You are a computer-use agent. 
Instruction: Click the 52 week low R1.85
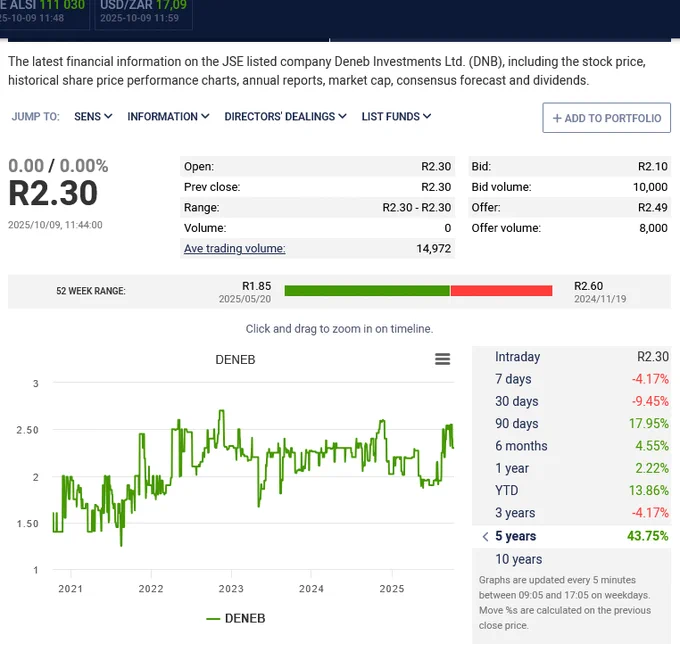[x=256, y=286]
